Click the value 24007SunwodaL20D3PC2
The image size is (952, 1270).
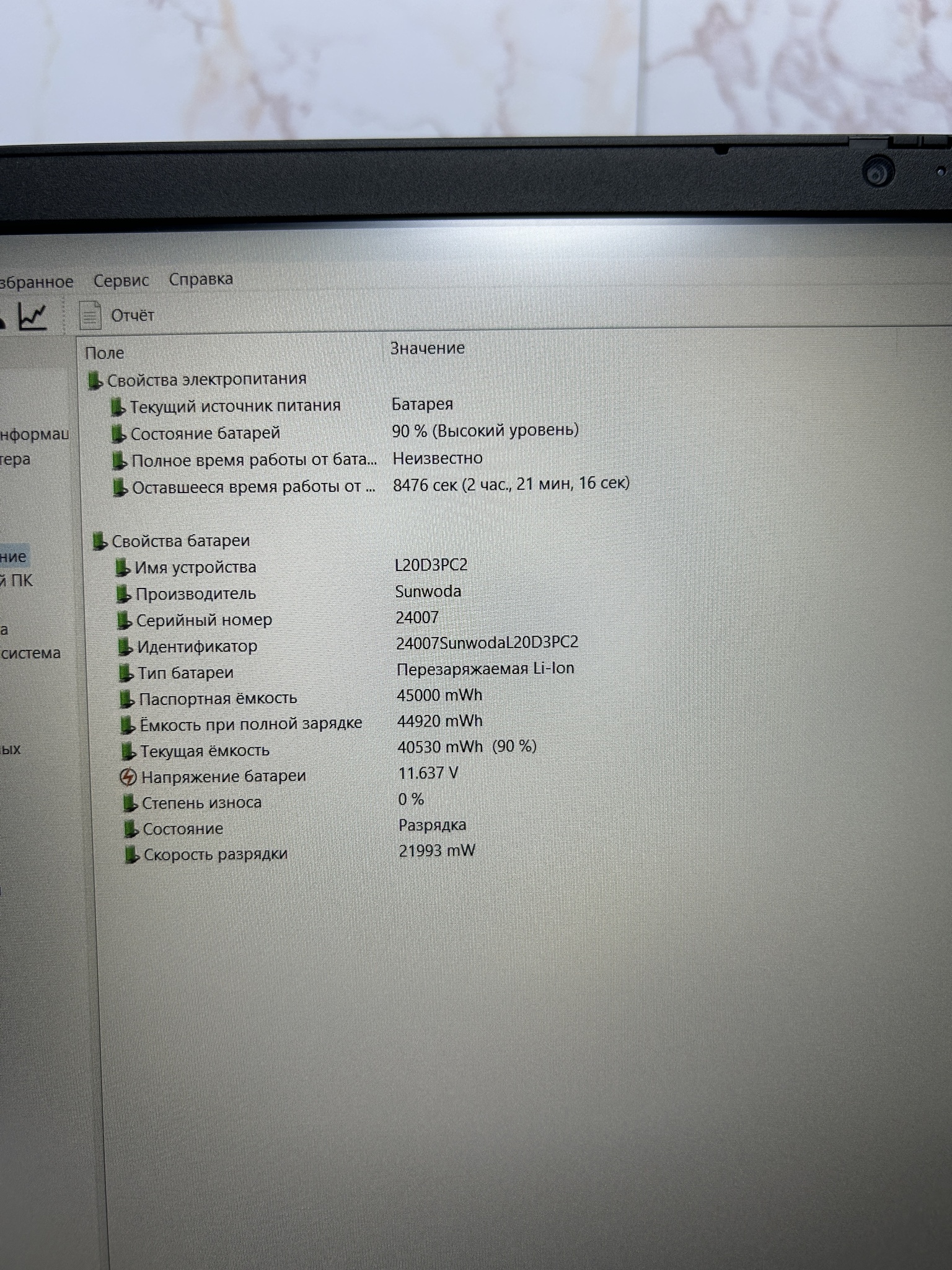(x=487, y=642)
